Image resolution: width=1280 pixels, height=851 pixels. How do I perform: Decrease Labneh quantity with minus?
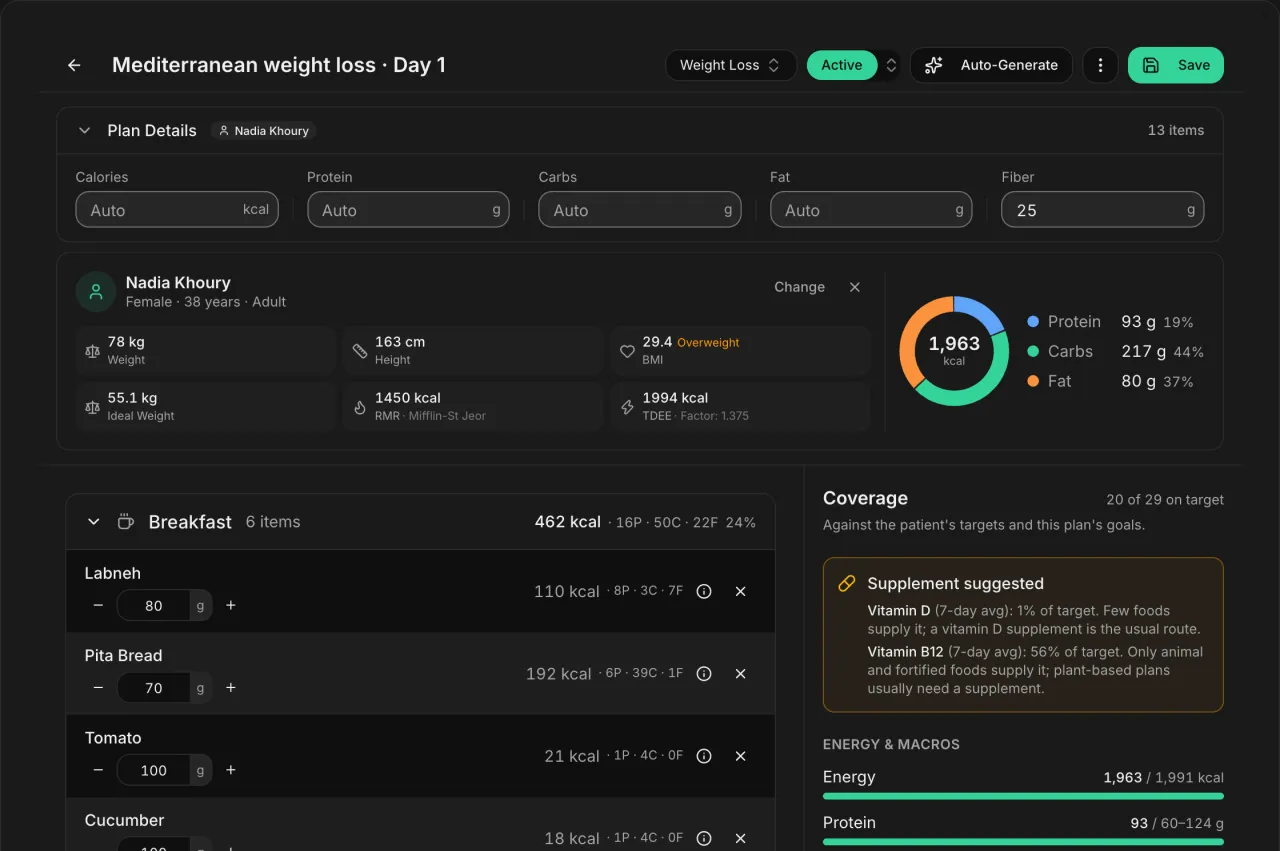(98, 605)
